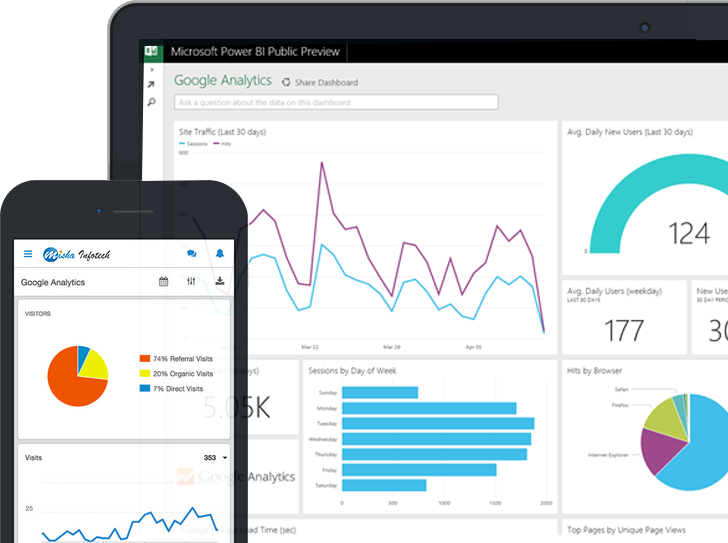Open notifications bell on phone
Screen dimensions: 728x543
[220, 253]
